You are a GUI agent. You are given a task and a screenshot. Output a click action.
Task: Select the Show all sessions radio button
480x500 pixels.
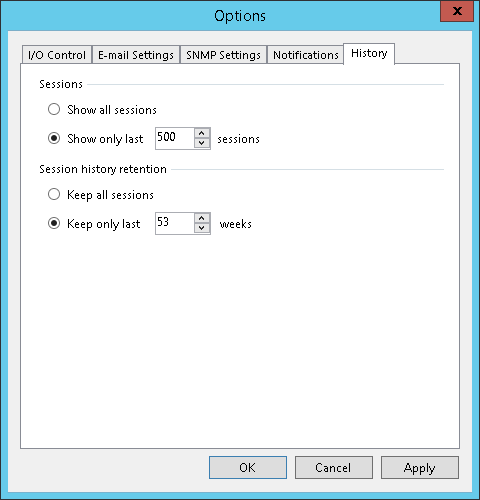pyautogui.click(x=54, y=109)
